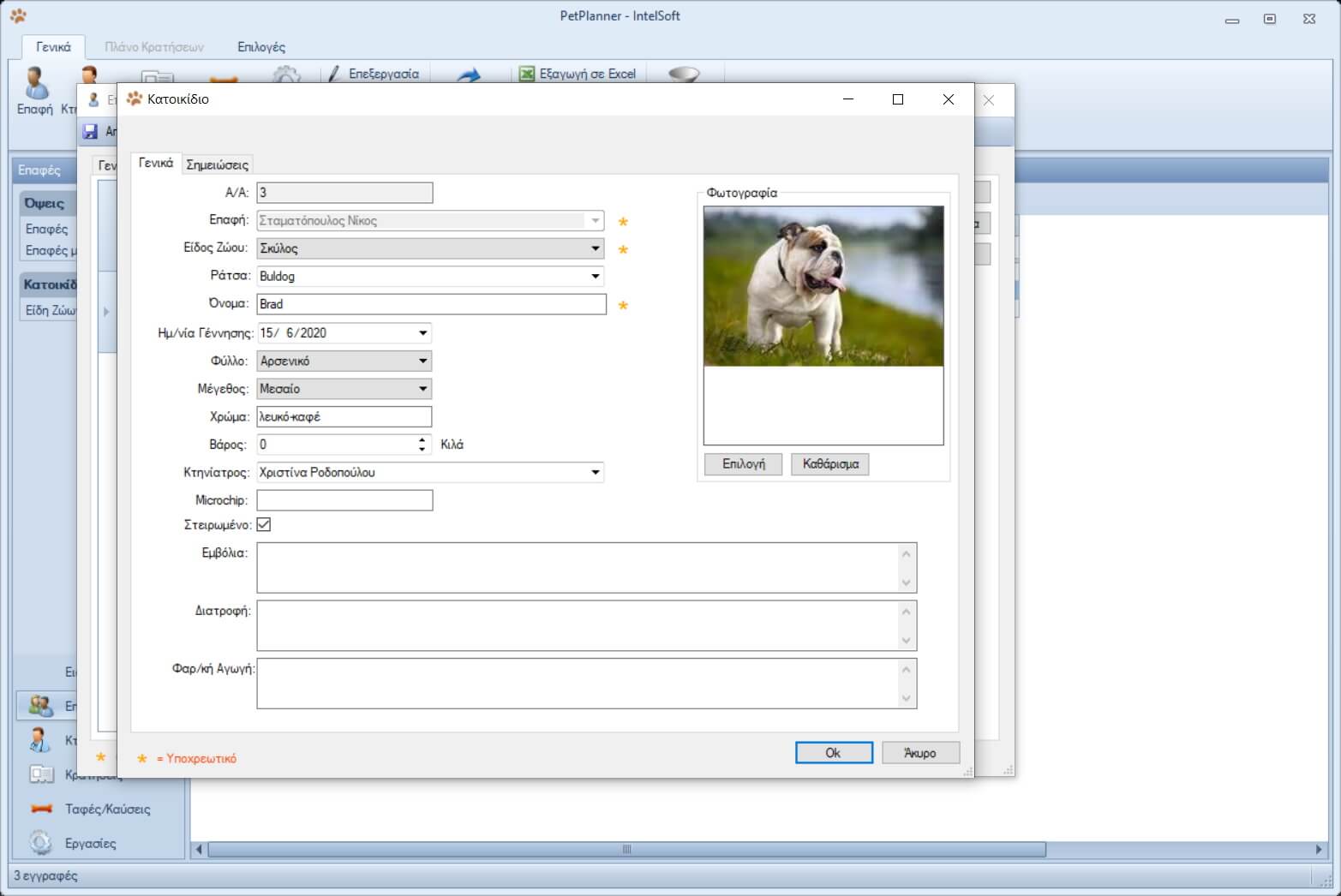Viewport: 1341px width, 896px height.
Task: Uncheck the Στειρωμένο checkbox
Action: (x=264, y=524)
